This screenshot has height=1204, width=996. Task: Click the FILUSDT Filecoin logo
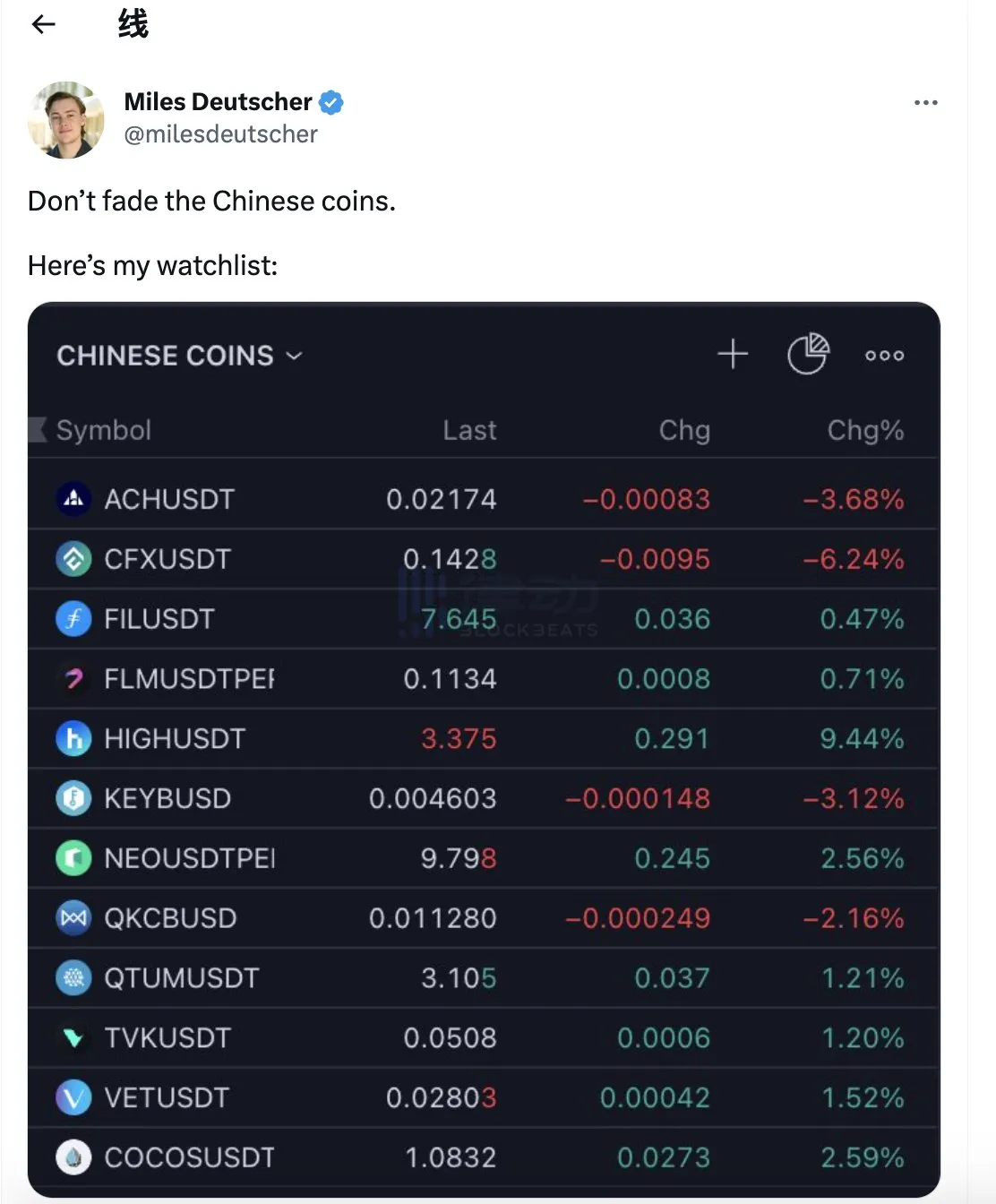pos(73,619)
